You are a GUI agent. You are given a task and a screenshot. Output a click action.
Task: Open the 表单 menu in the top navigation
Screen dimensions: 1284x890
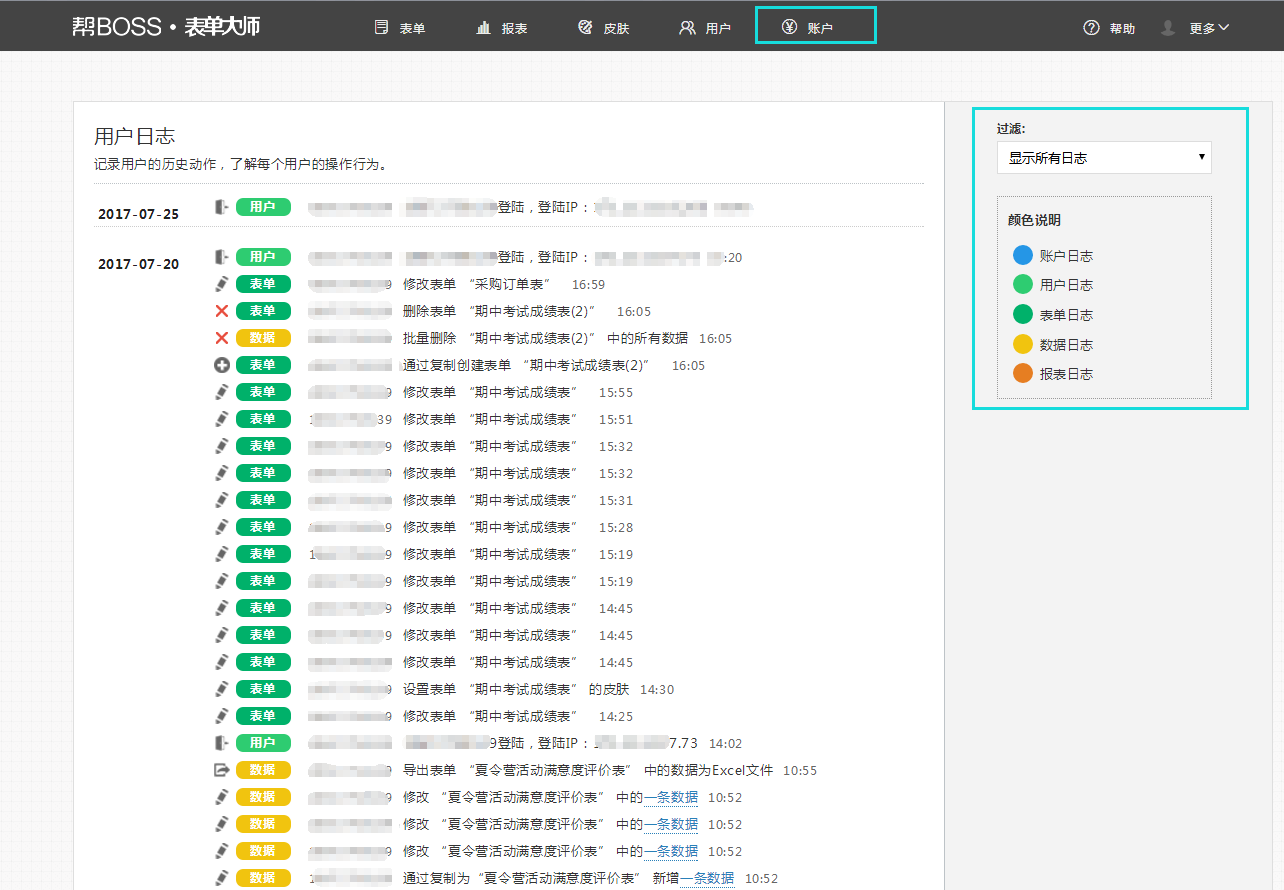(400, 28)
